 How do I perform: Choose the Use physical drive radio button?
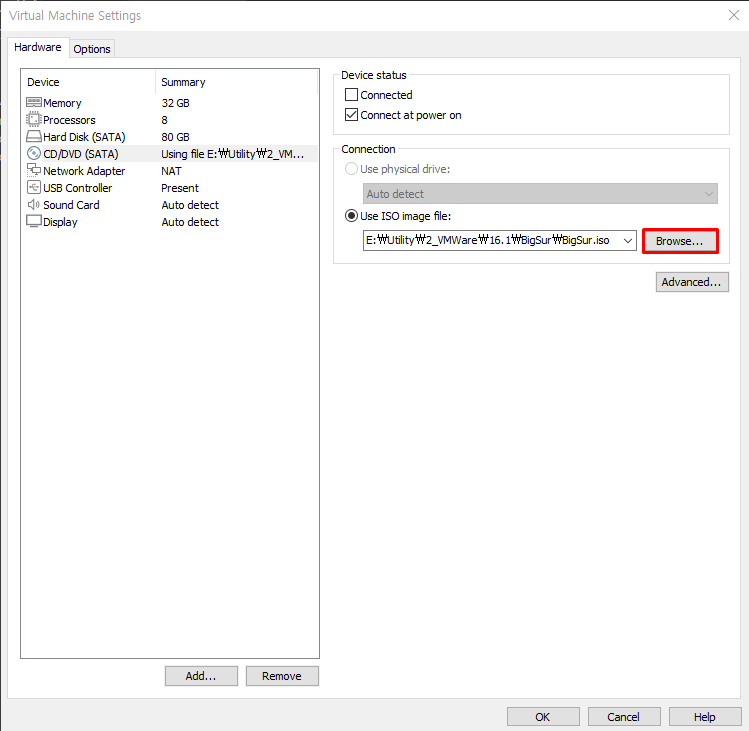351,169
